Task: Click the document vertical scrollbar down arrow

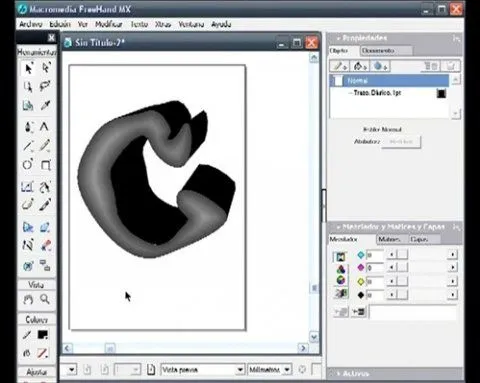Action: 314,337
